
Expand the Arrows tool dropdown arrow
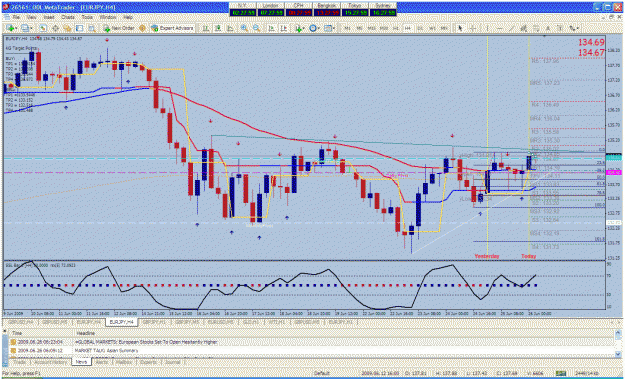(x=578, y=28)
